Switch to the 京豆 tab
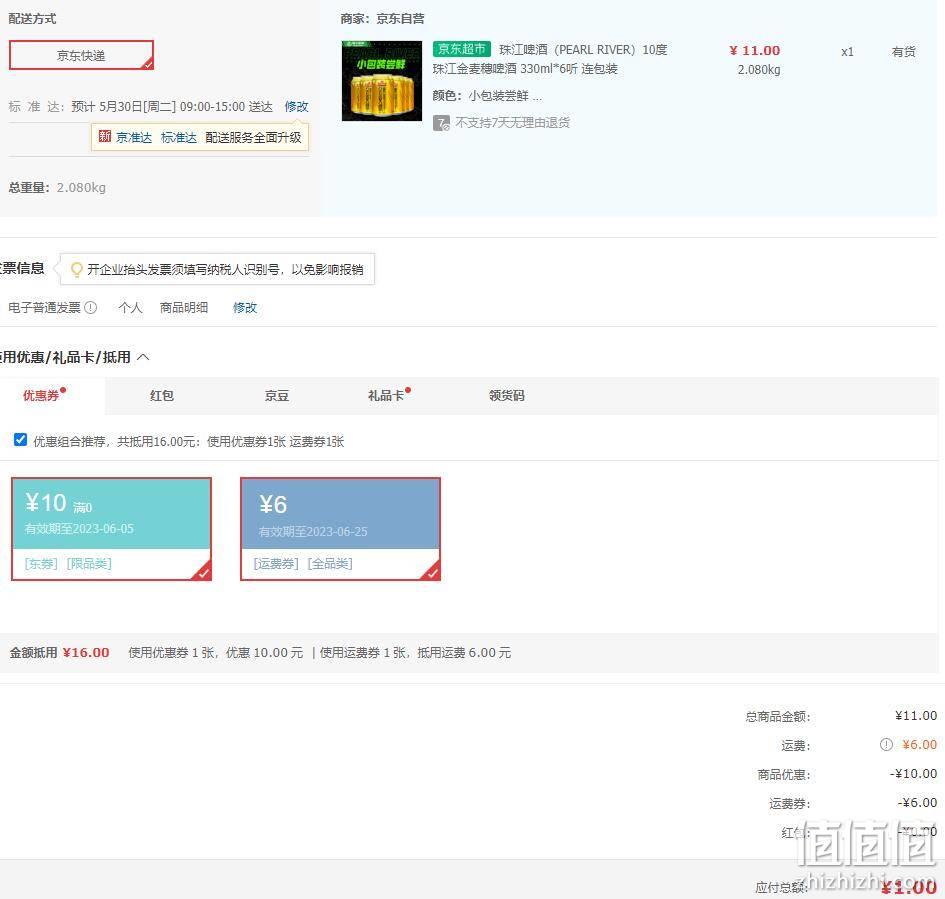 point(277,396)
